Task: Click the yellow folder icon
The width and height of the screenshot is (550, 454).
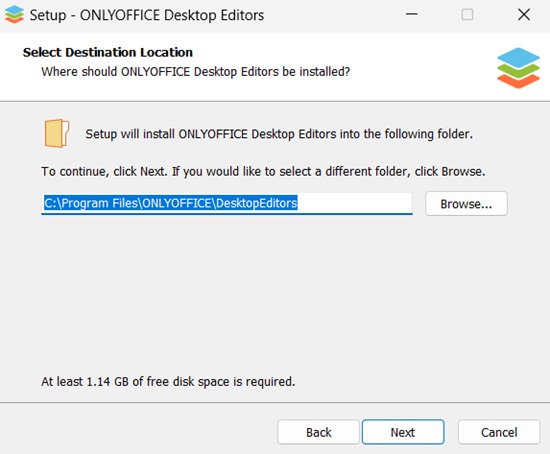Action: 57,133
